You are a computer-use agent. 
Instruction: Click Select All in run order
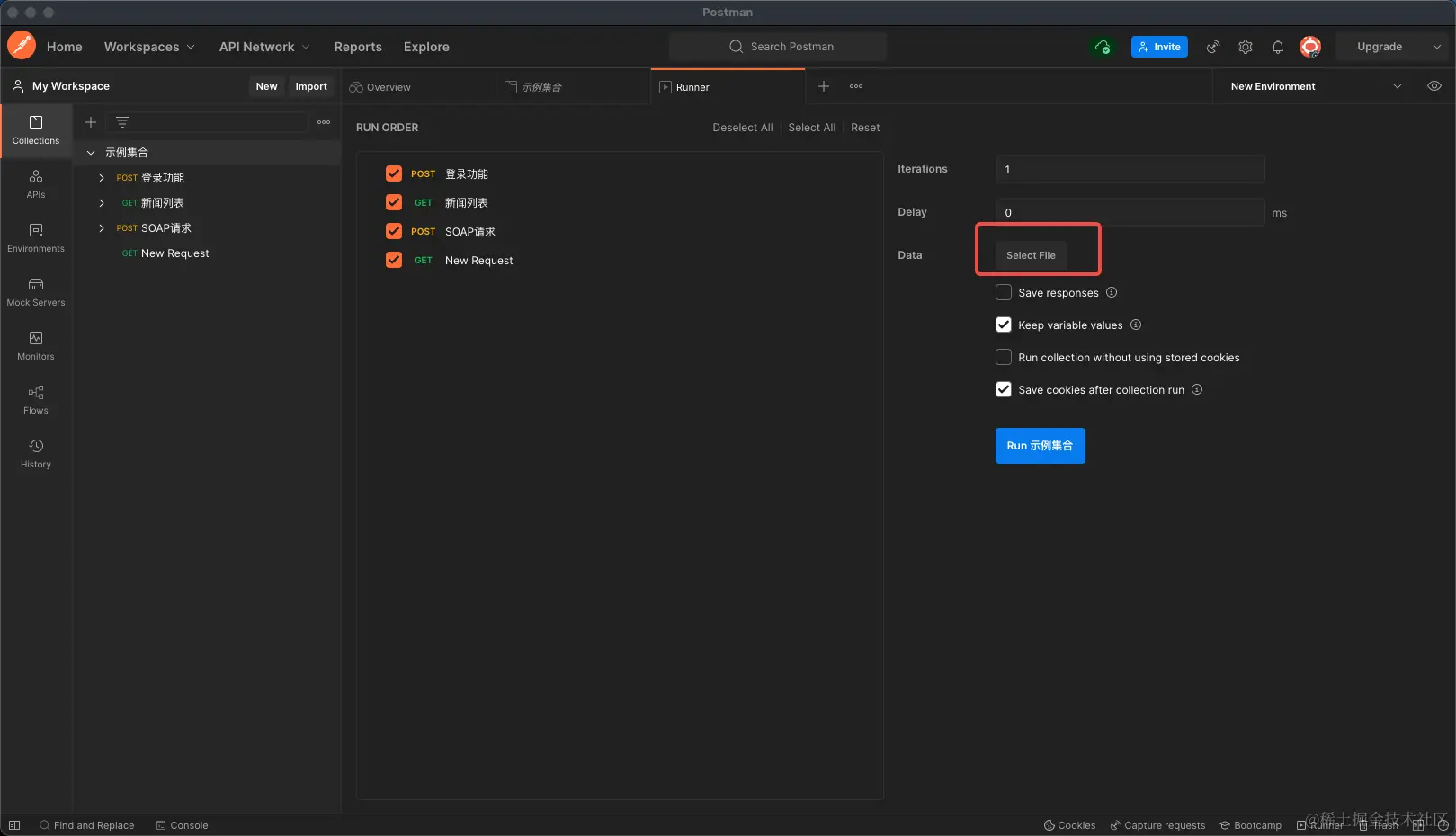pyautogui.click(x=812, y=128)
